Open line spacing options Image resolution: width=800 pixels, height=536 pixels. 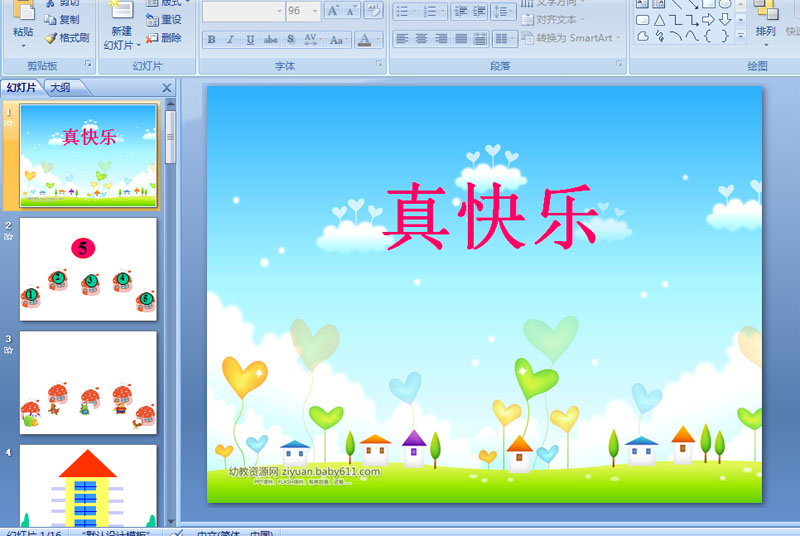pyautogui.click(x=503, y=11)
